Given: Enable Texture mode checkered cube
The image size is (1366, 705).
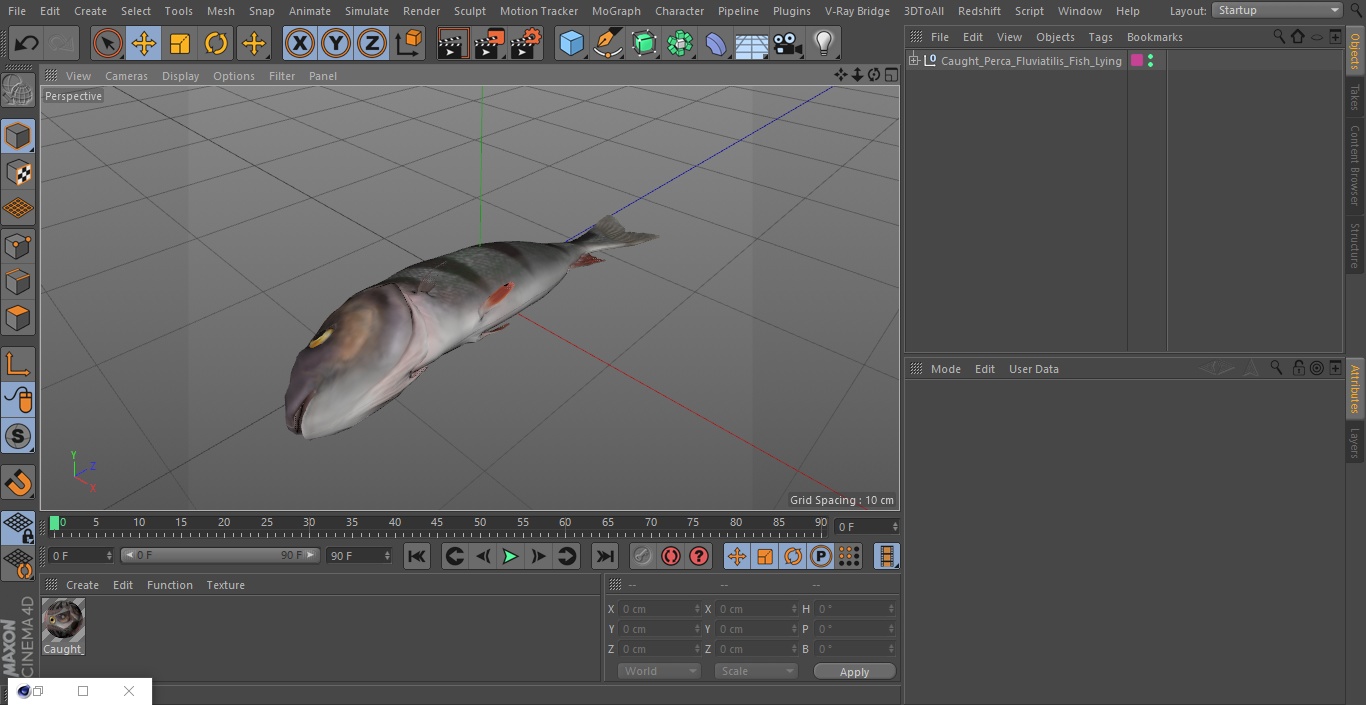Looking at the screenshot, I should click(x=18, y=173).
